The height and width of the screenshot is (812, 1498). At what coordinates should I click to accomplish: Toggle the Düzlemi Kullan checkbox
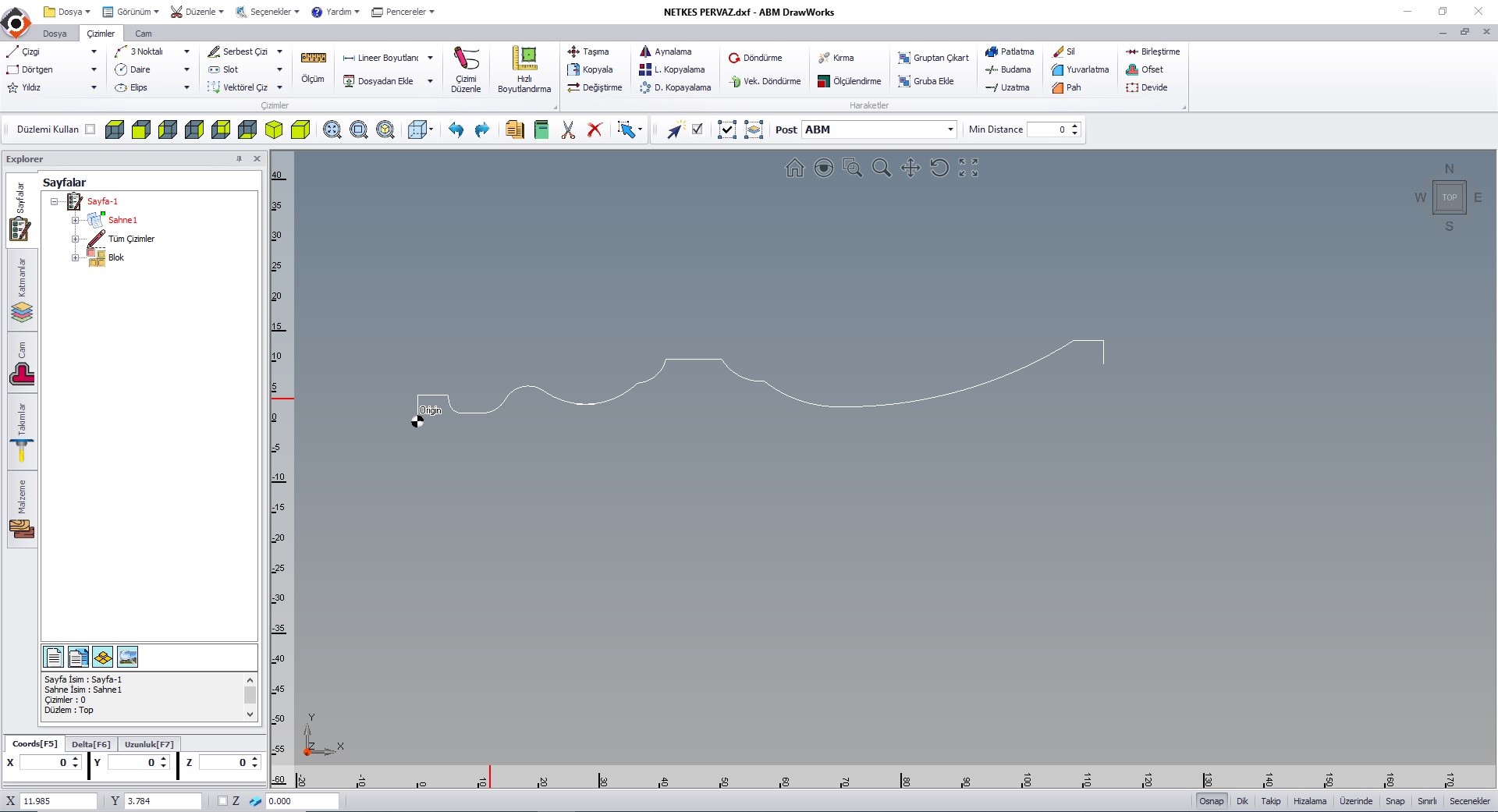point(91,129)
